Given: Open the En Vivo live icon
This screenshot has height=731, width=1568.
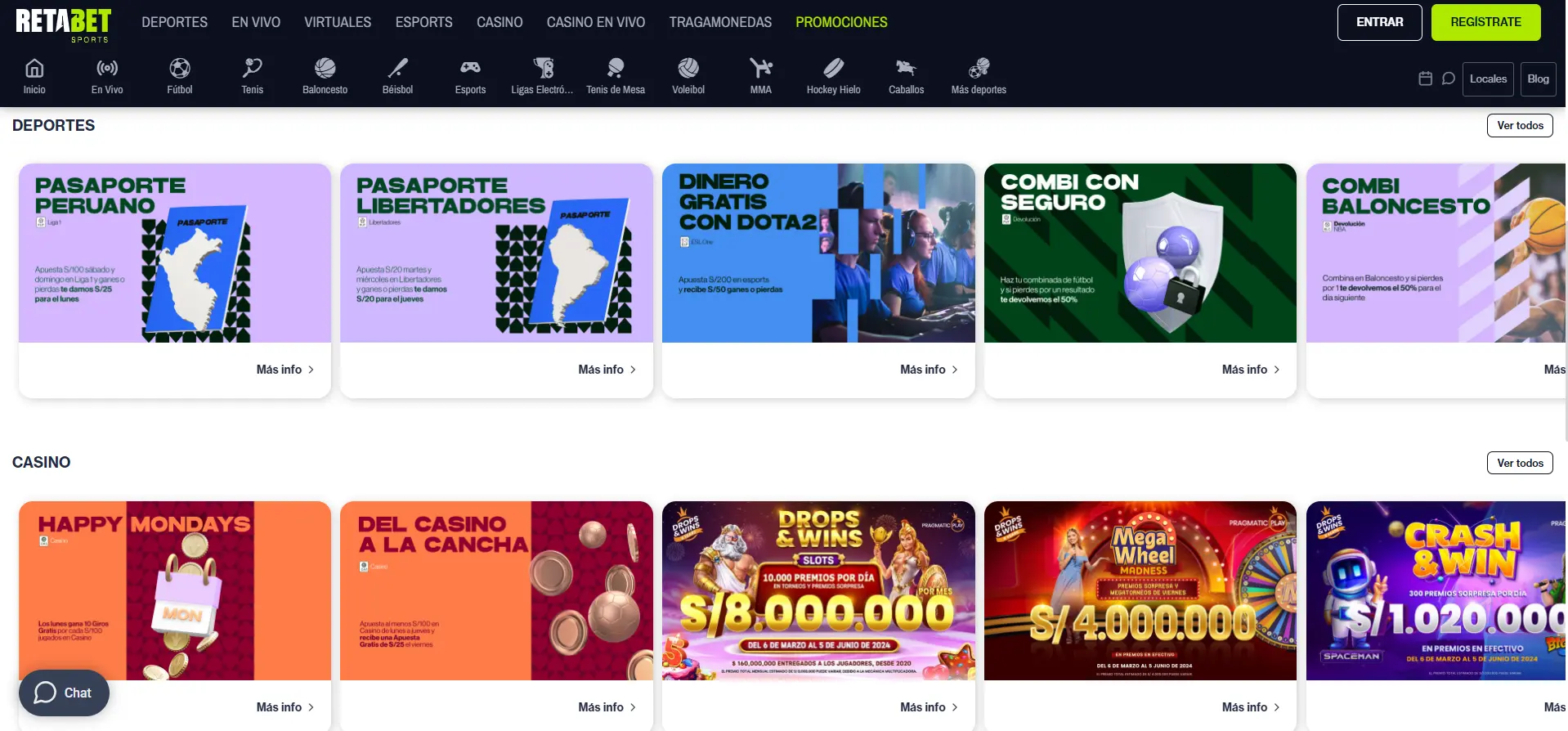Looking at the screenshot, I should click(x=107, y=68).
